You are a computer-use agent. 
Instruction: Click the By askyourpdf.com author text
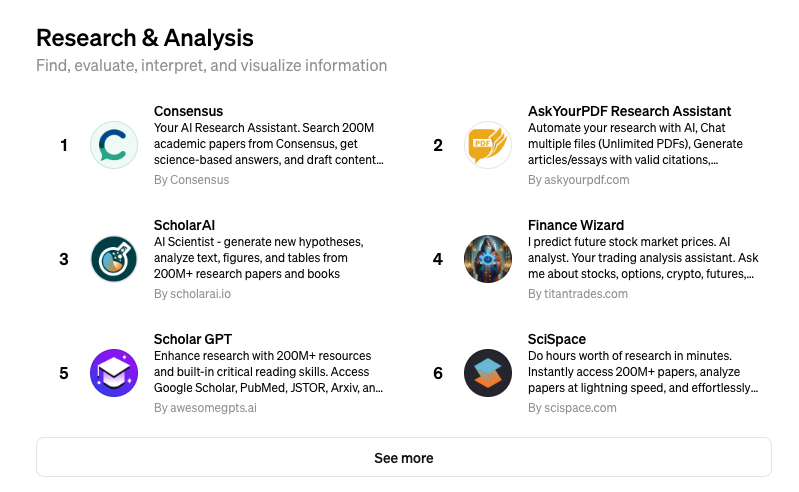coord(579,180)
